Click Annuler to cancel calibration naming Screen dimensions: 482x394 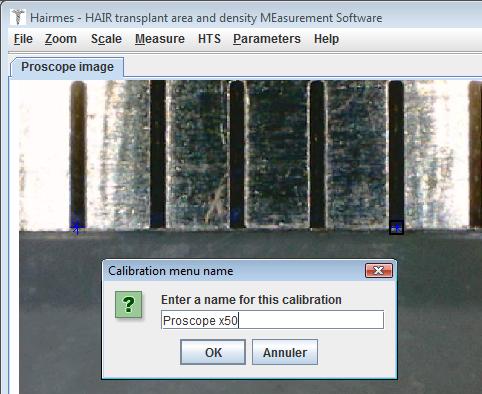[285, 352]
